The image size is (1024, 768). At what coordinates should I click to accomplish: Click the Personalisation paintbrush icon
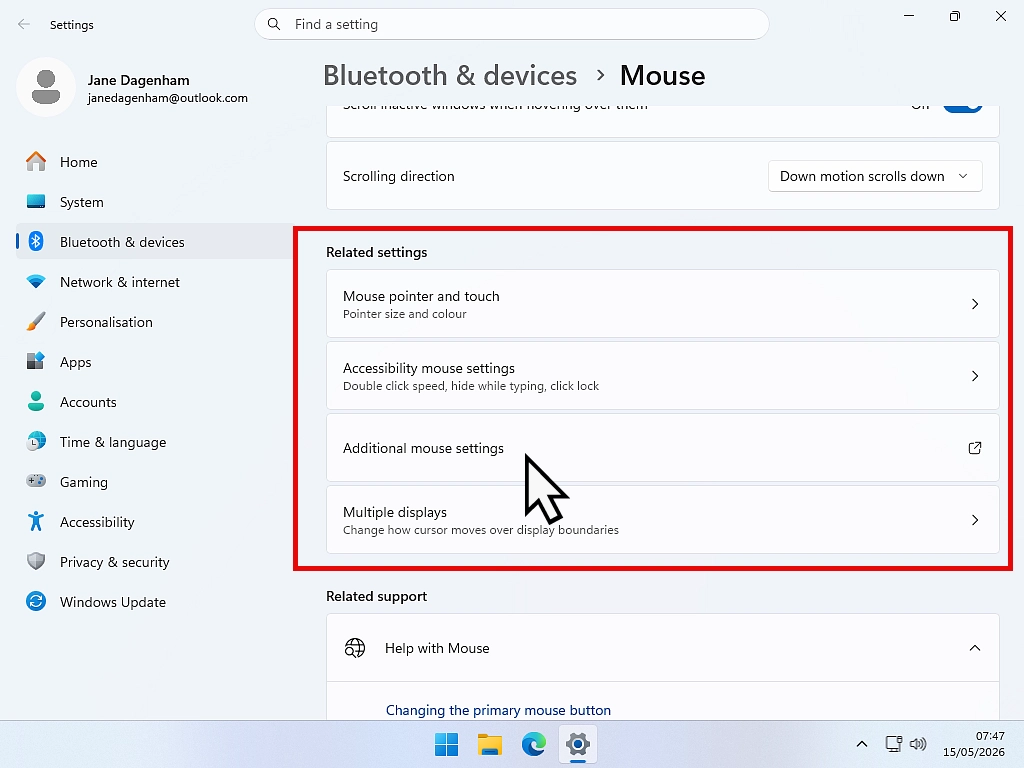tap(36, 321)
